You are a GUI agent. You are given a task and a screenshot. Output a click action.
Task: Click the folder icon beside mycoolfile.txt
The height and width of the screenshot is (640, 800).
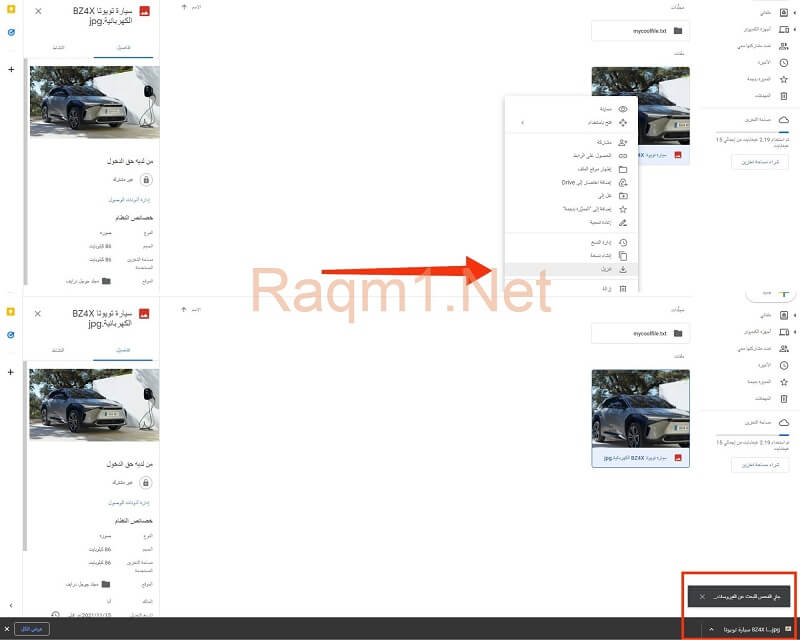[678, 30]
